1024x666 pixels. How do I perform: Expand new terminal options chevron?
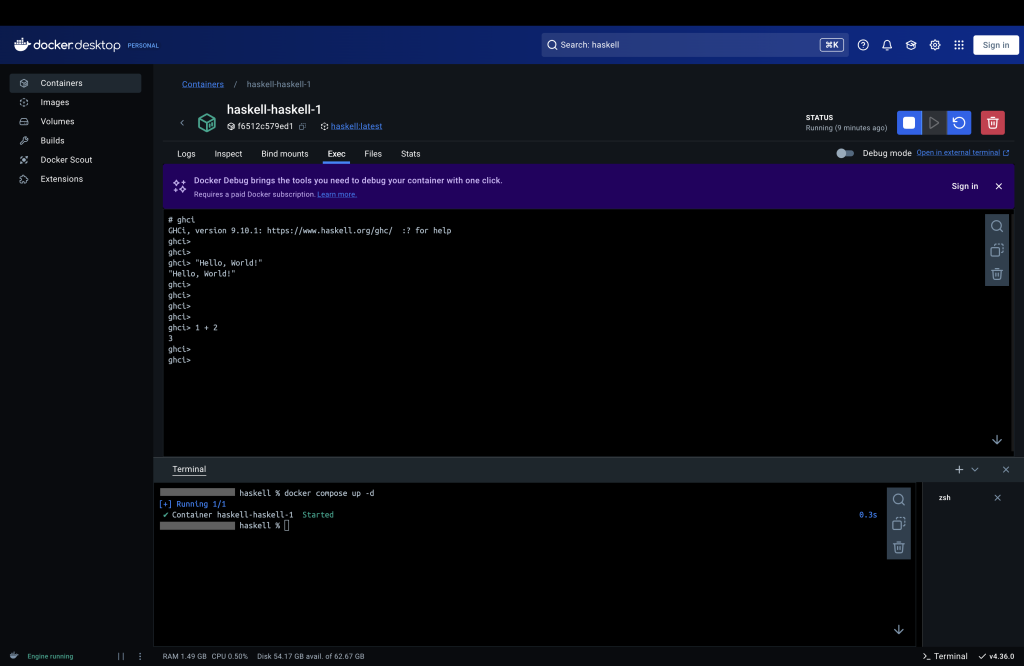tap(975, 469)
